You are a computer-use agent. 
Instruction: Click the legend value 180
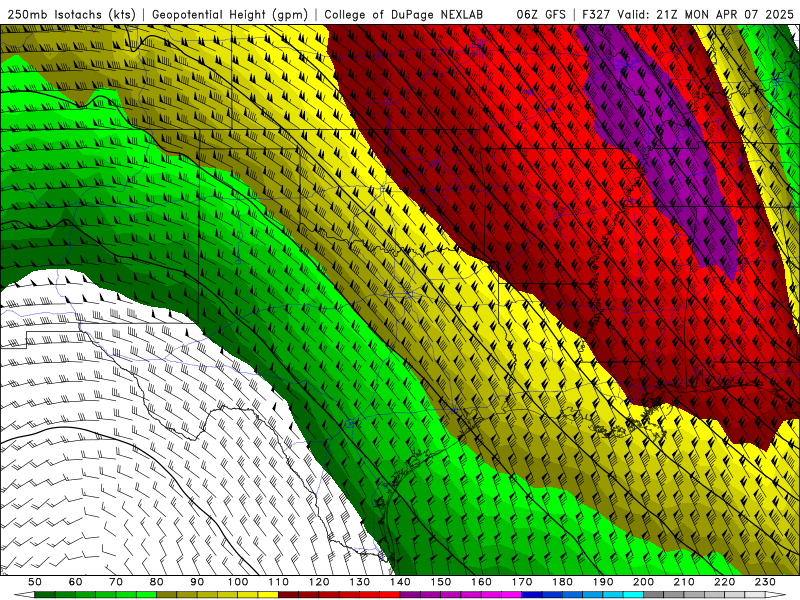[562, 582]
